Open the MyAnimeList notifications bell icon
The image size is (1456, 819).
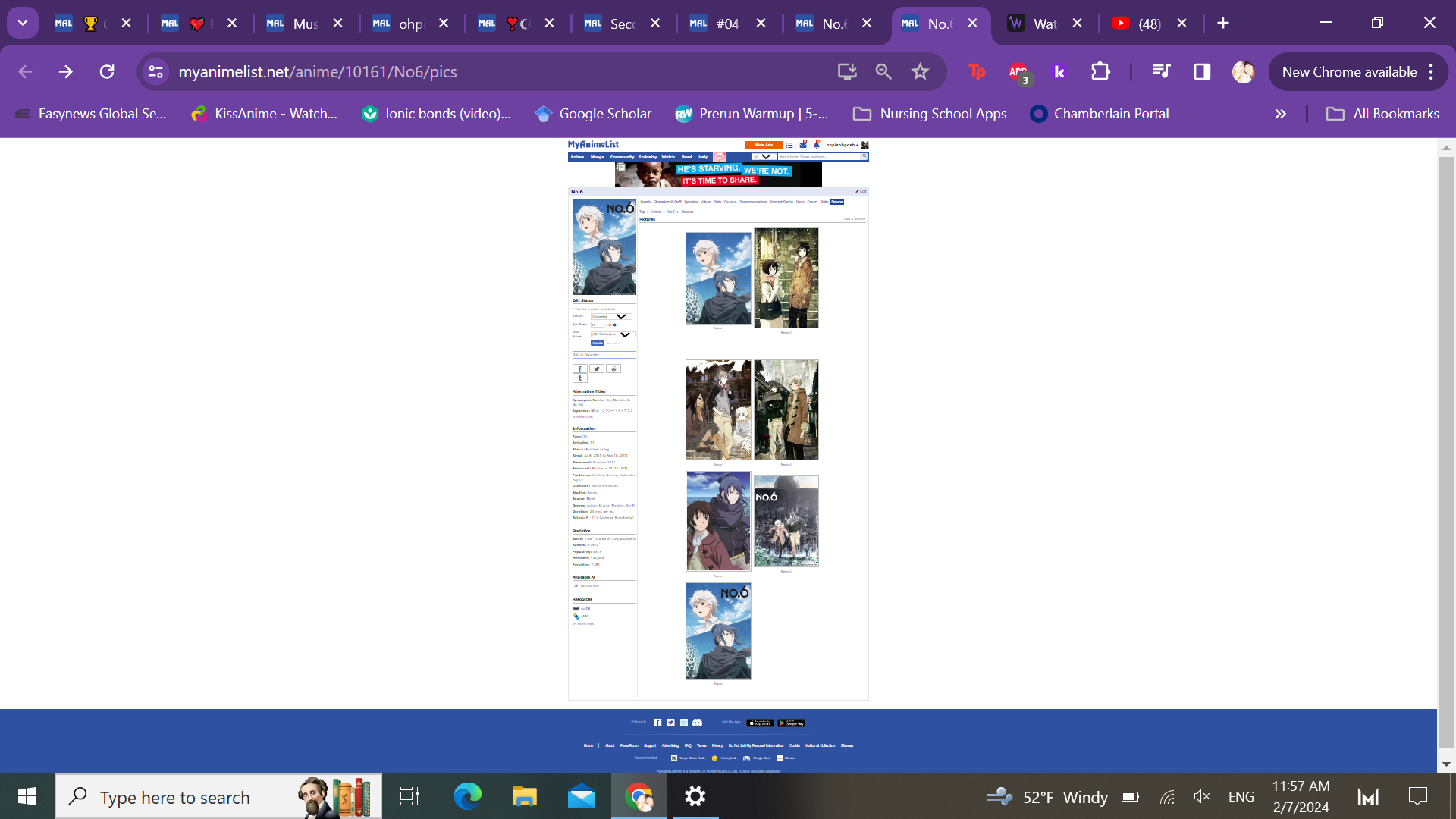pos(817,144)
